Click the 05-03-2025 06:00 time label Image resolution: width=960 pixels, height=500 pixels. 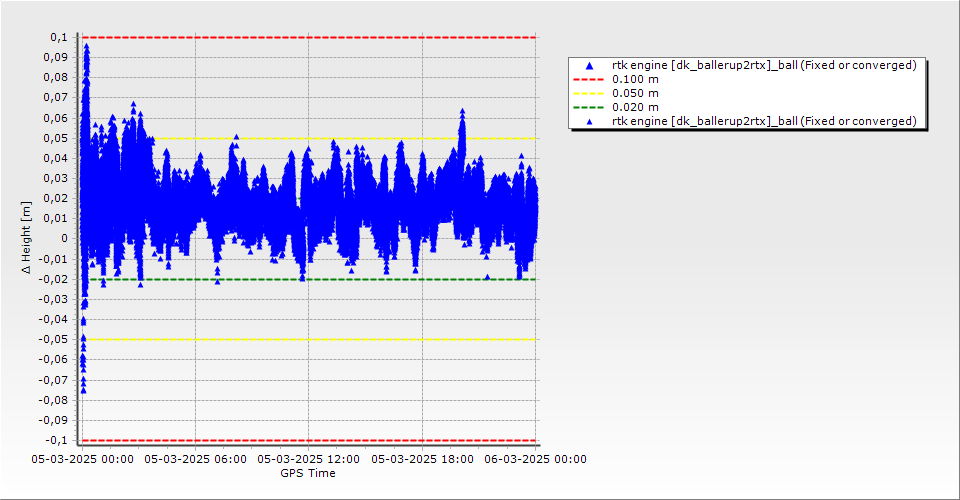[196, 459]
